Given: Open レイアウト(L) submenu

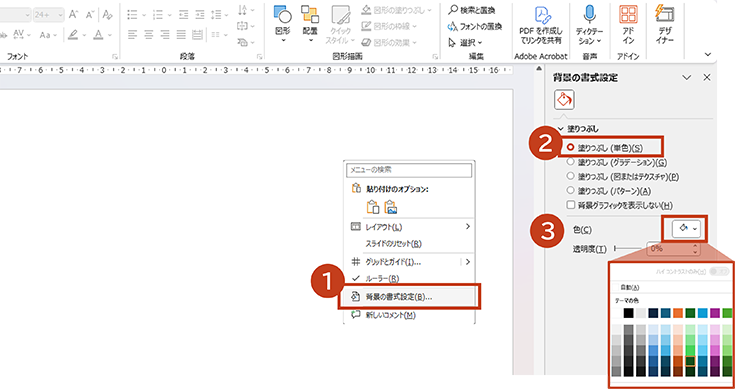Looking at the screenshot, I should [410, 227].
